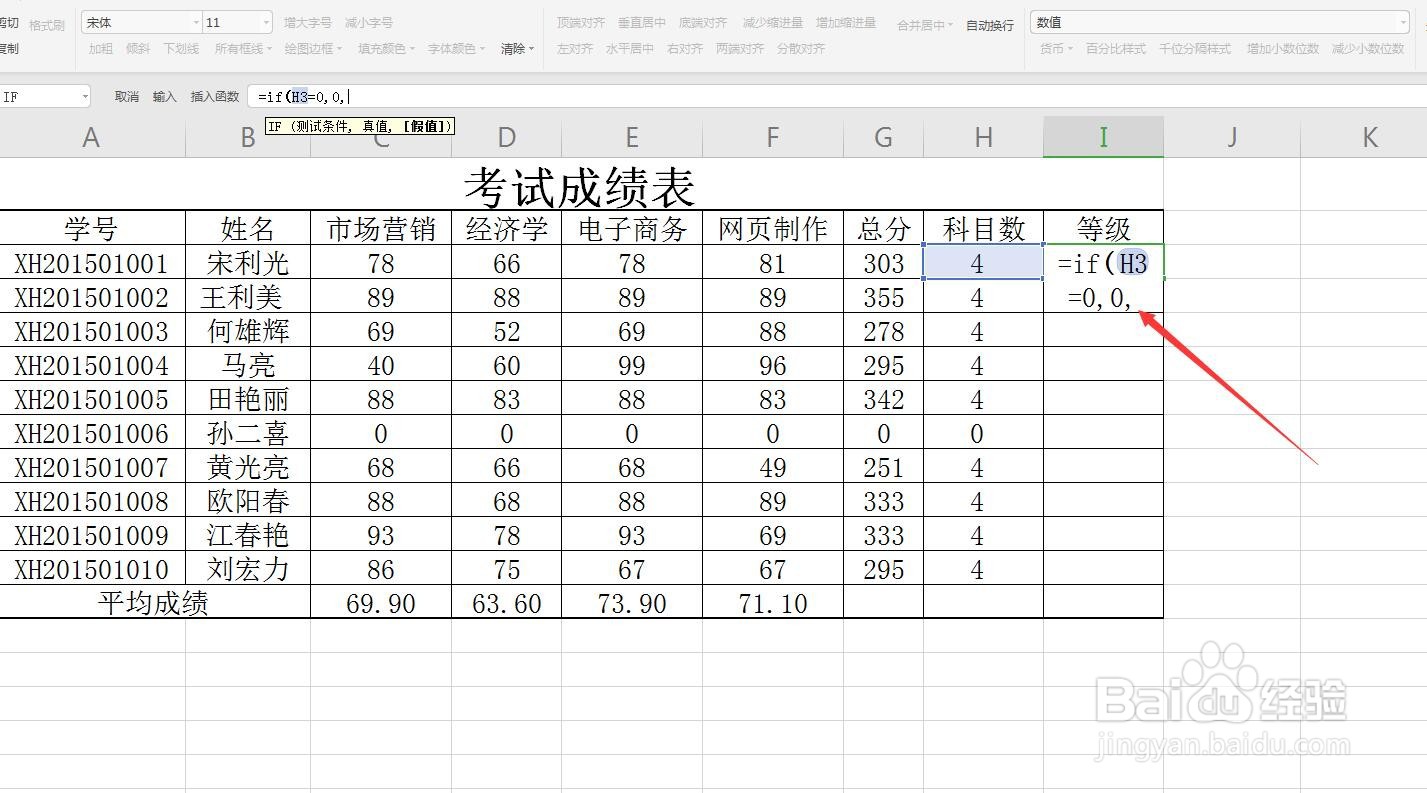Screen dimensions: 1427x793
Task: Apply underline formatting (下划线)
Action: click(180, 47)
